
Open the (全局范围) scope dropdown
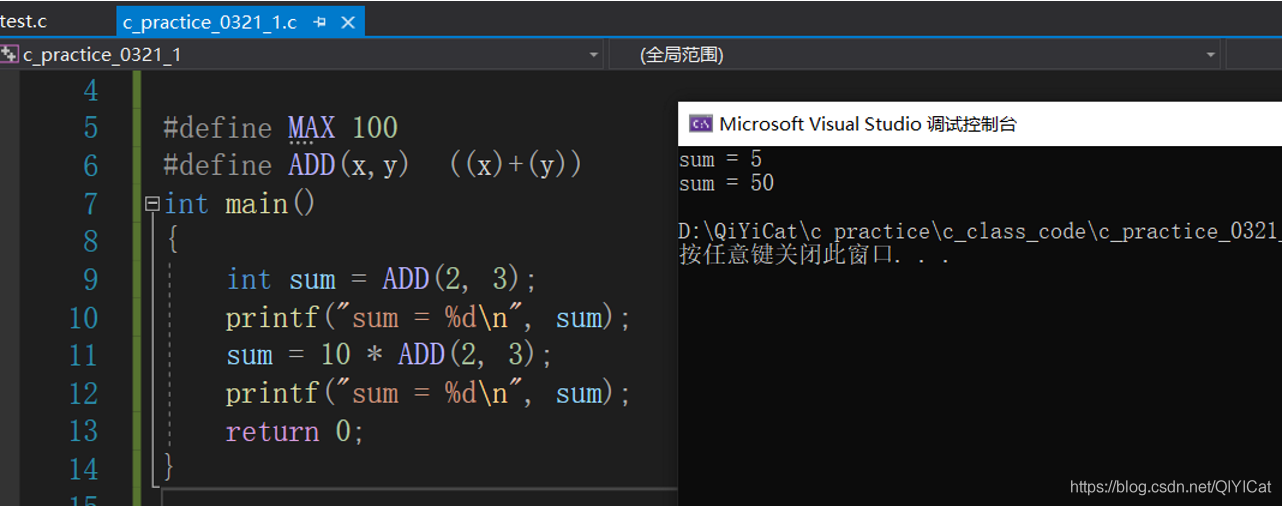[x=1211, y=55]
